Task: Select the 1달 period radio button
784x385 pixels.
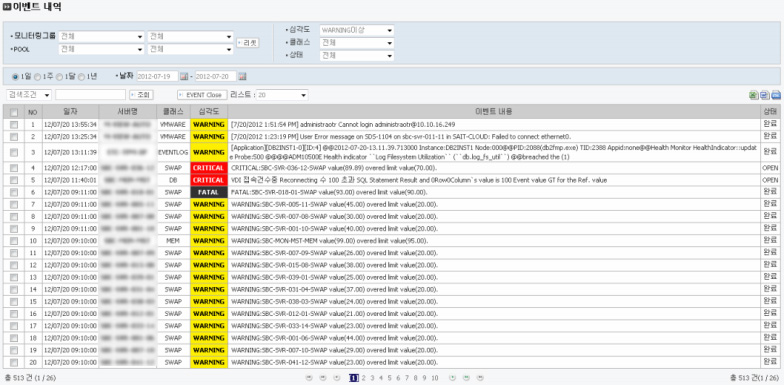Action: [60, 76]
